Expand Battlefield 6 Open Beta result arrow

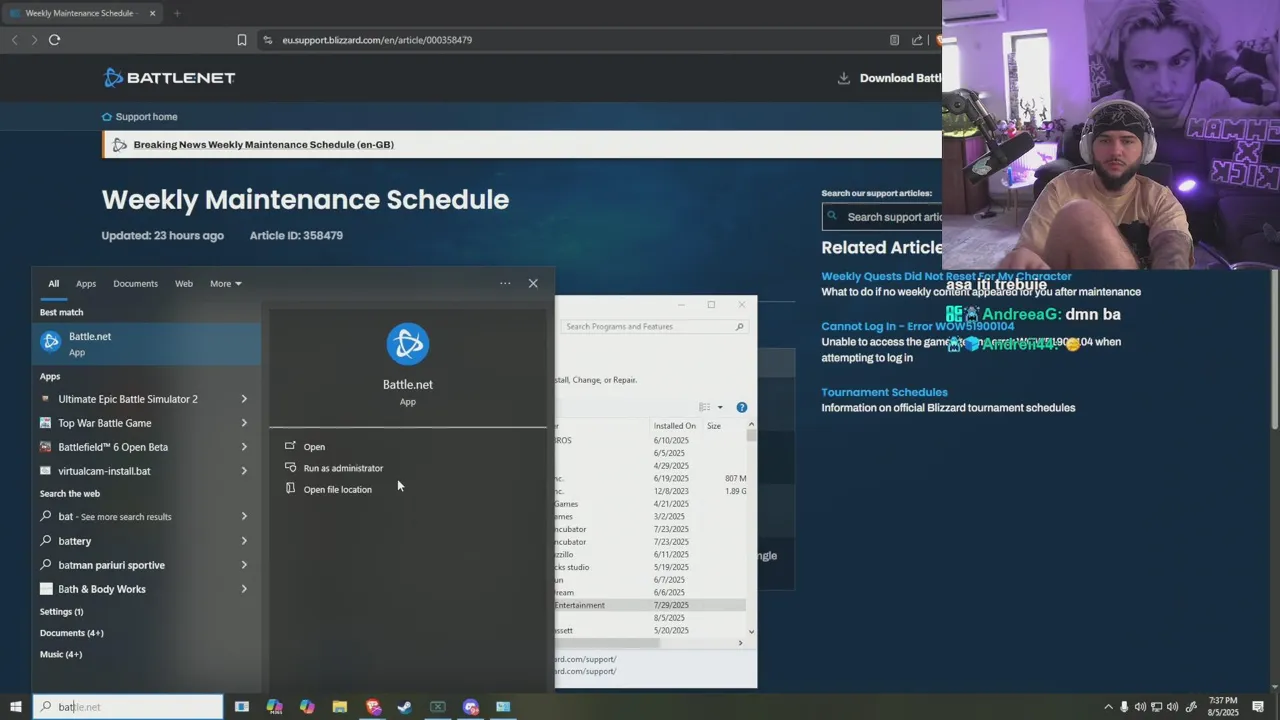click(244, 447)
